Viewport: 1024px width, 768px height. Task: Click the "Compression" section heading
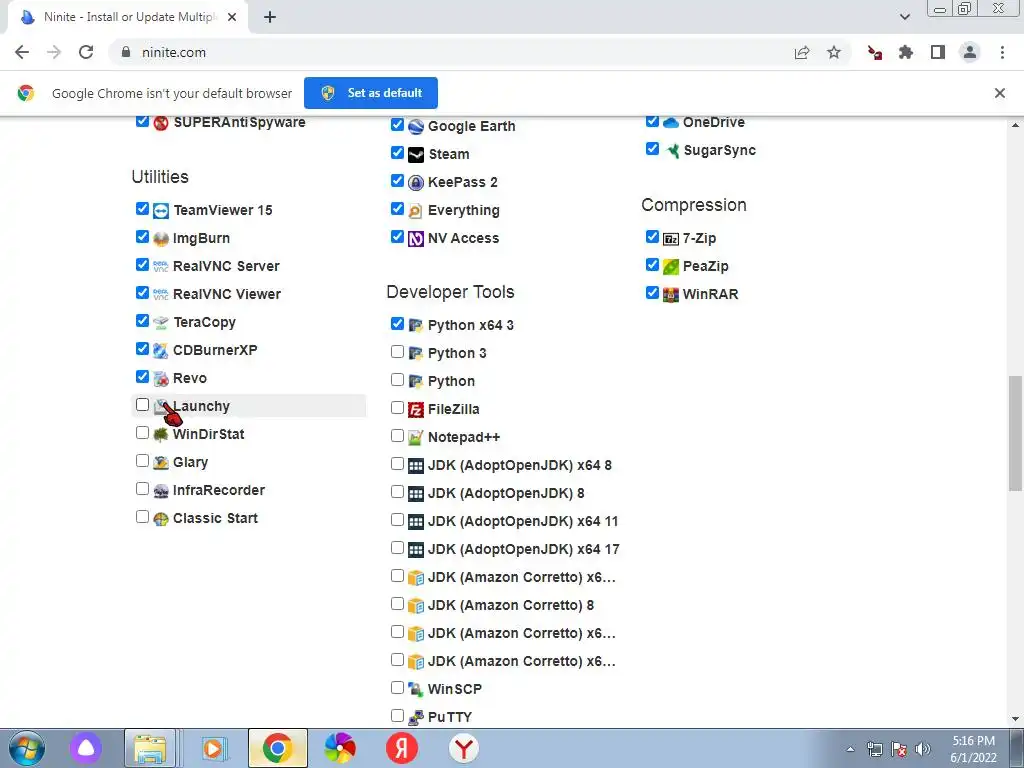point(694,205)
